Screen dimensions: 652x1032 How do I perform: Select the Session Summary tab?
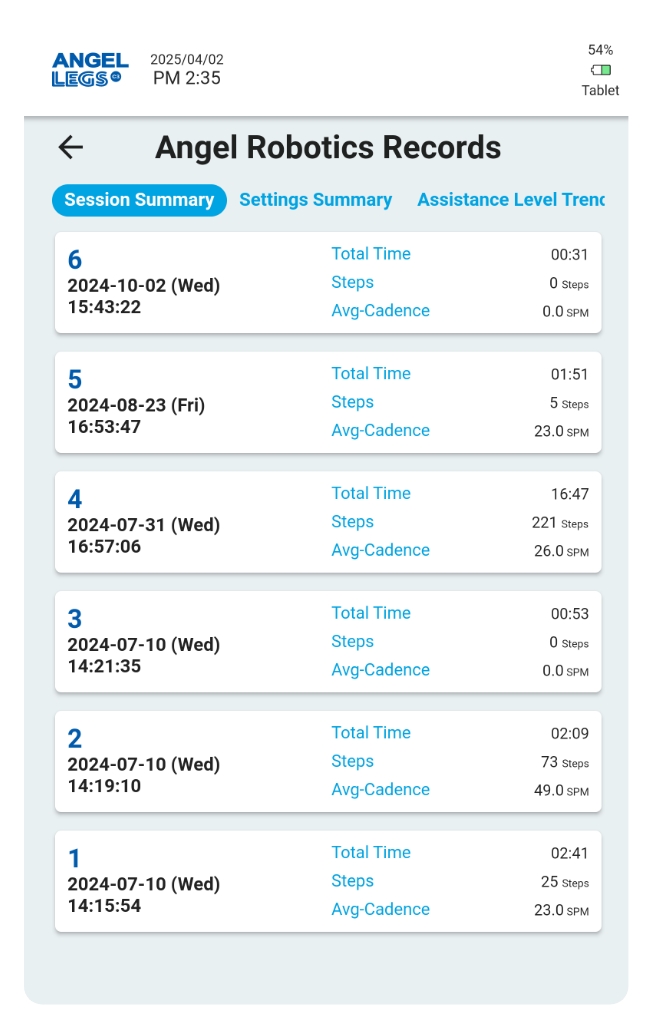click(139, 200)
